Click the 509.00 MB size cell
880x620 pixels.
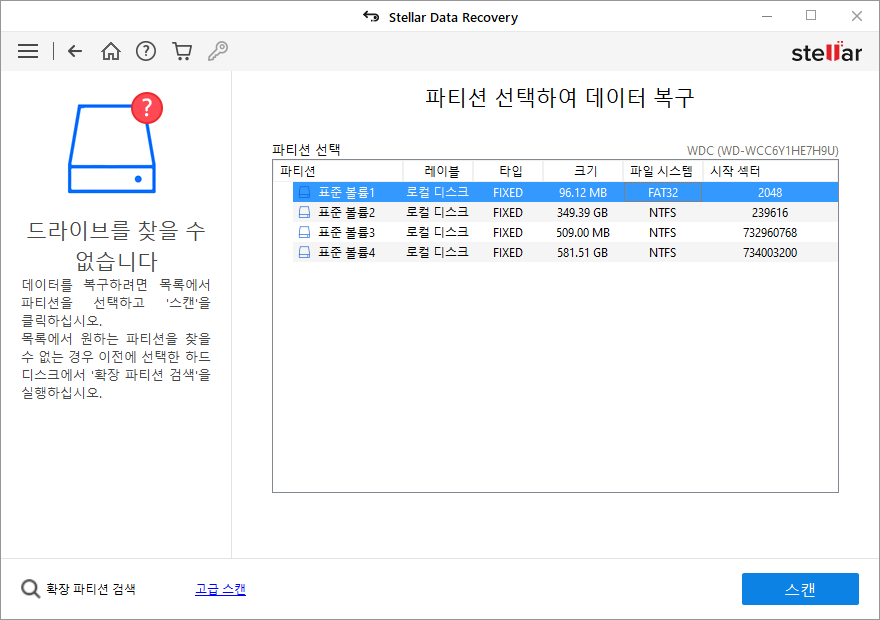(x=583, y=232)
